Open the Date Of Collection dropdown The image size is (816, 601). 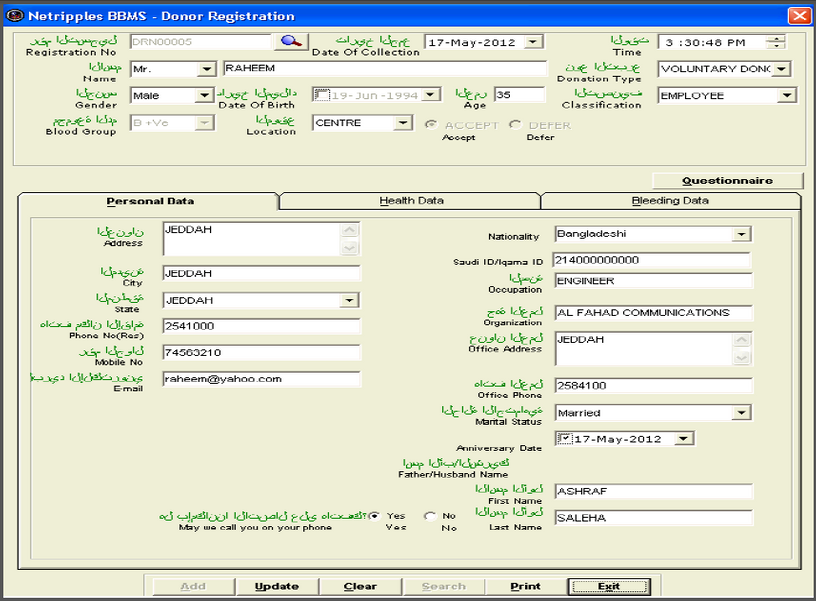pos(533,42)
